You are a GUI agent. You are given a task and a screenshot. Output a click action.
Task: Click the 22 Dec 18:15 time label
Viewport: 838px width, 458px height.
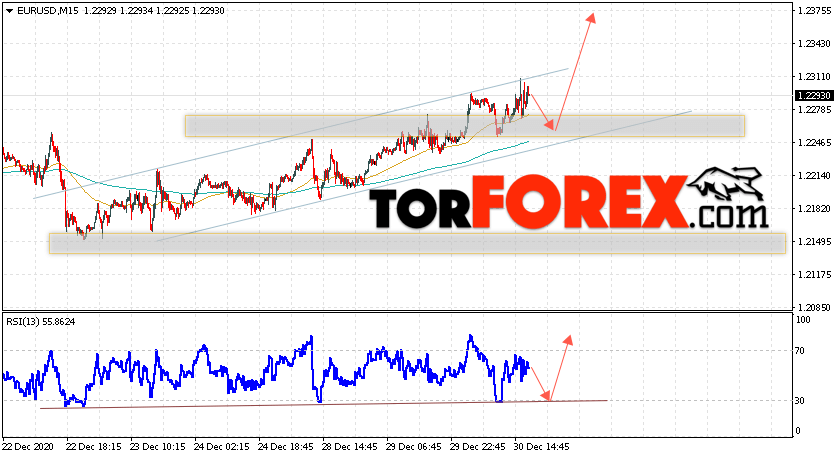(x=94, y=446)
